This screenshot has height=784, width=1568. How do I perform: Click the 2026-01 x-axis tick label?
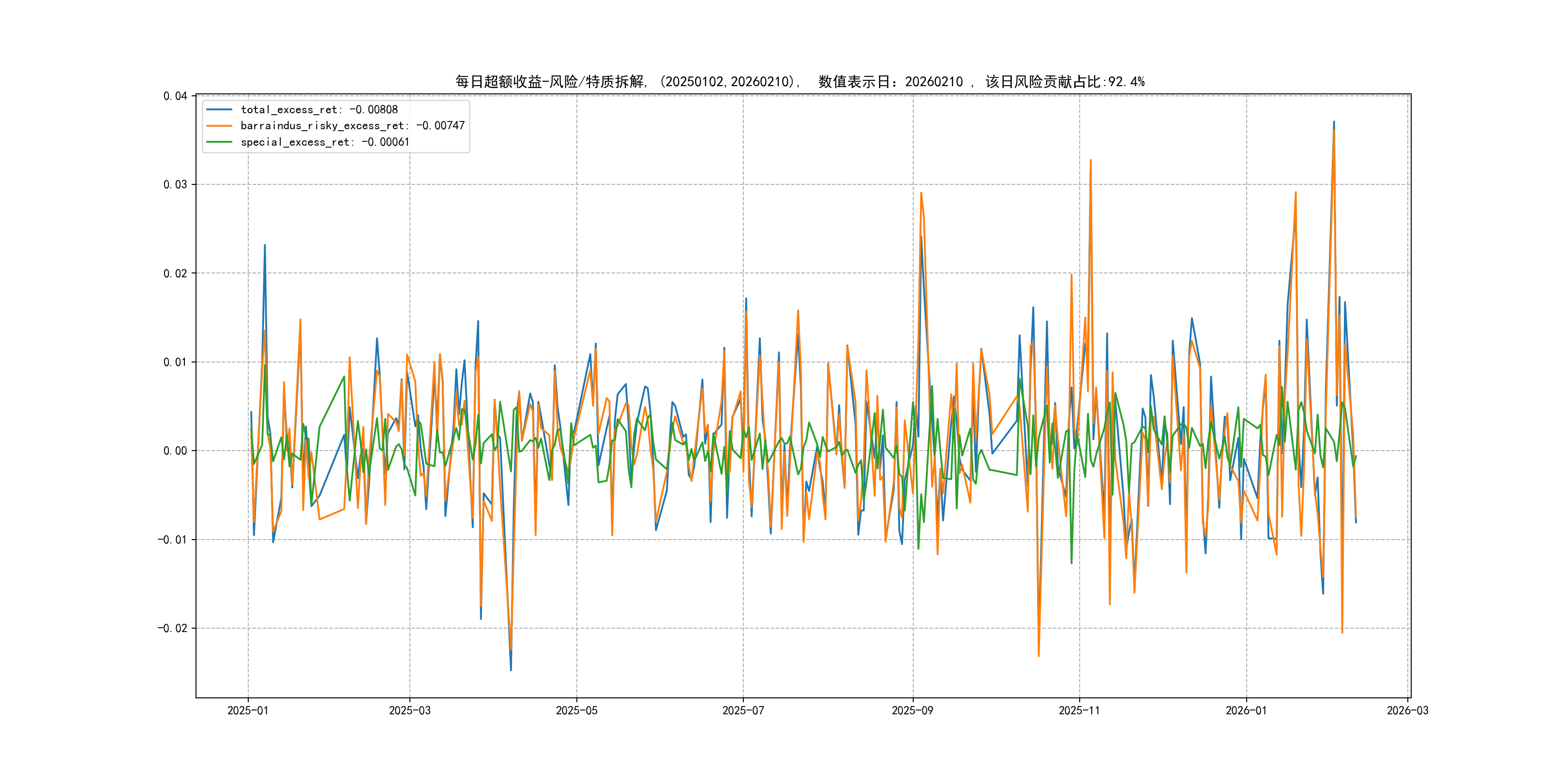pos(1246,710)
